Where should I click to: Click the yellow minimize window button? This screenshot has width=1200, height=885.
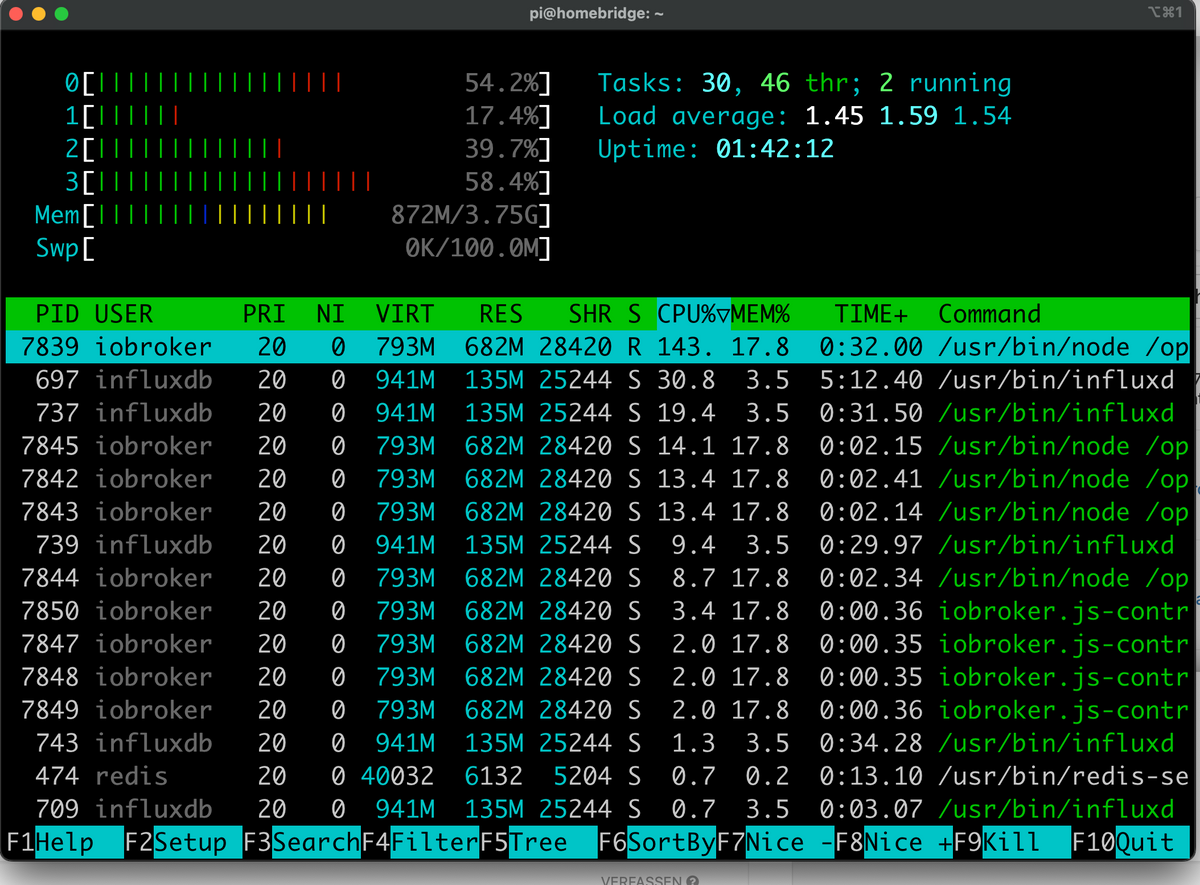coord(39,14)
